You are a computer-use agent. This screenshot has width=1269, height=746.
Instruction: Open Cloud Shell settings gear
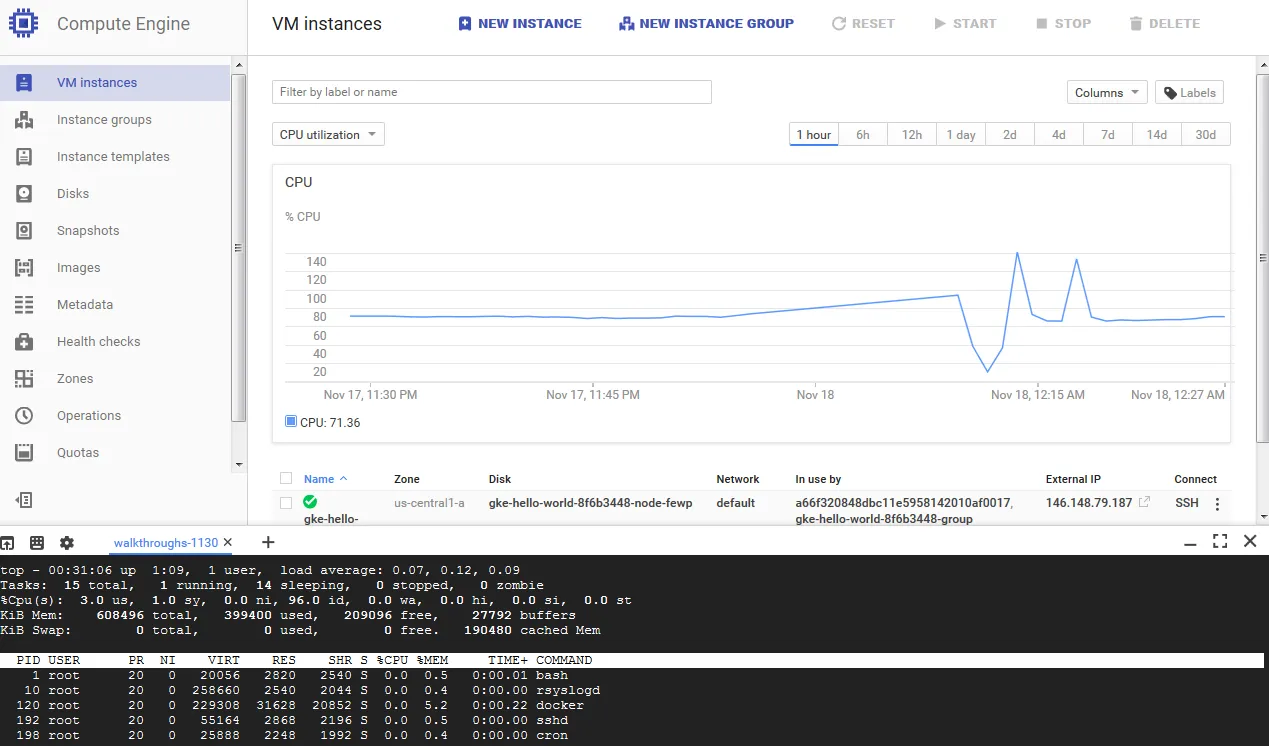[67, 542]
